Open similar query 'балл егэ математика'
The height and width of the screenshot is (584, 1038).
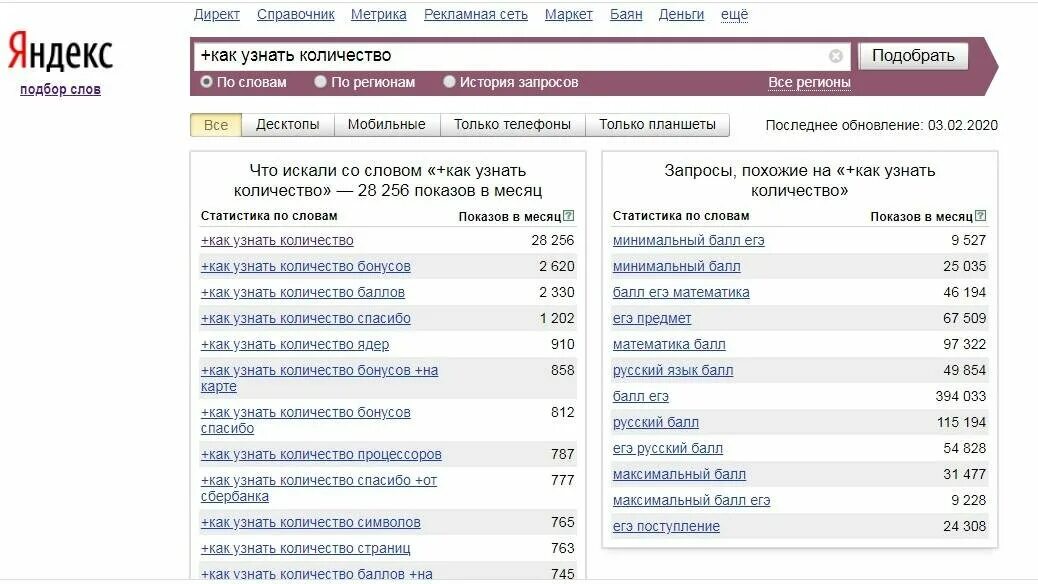click(681, 292)
